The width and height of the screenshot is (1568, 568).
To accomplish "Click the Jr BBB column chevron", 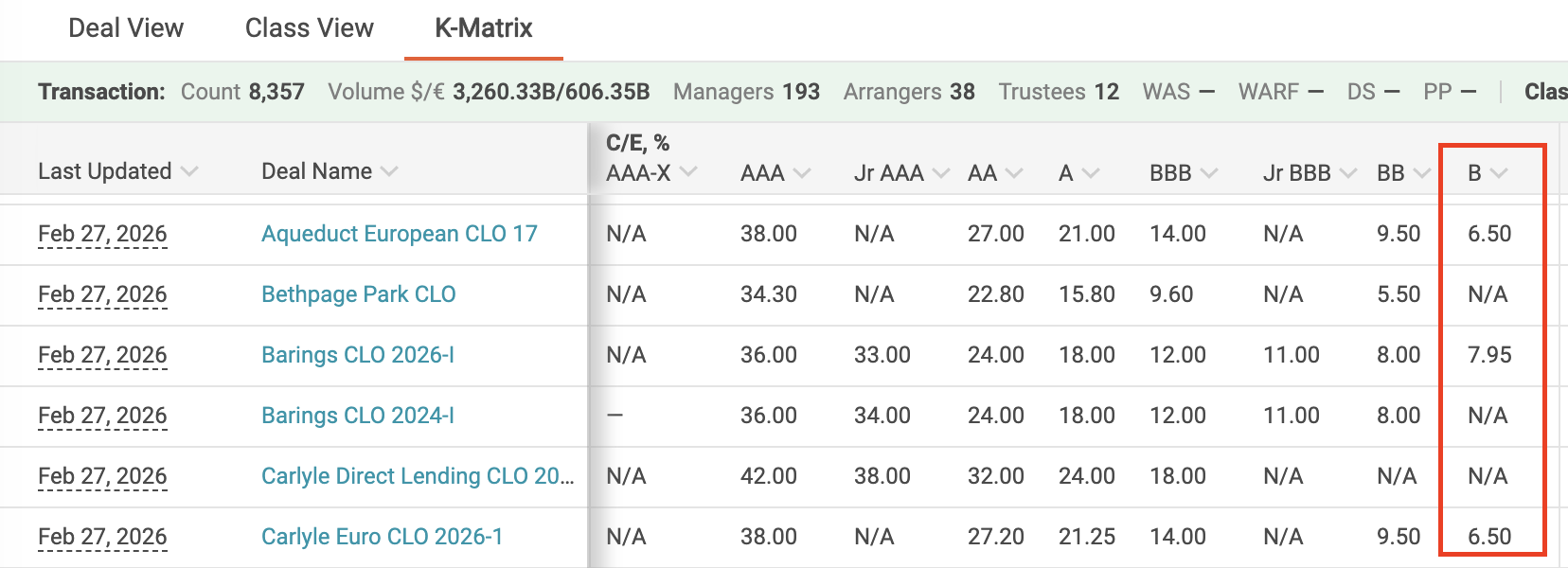I will point(1348,173).
